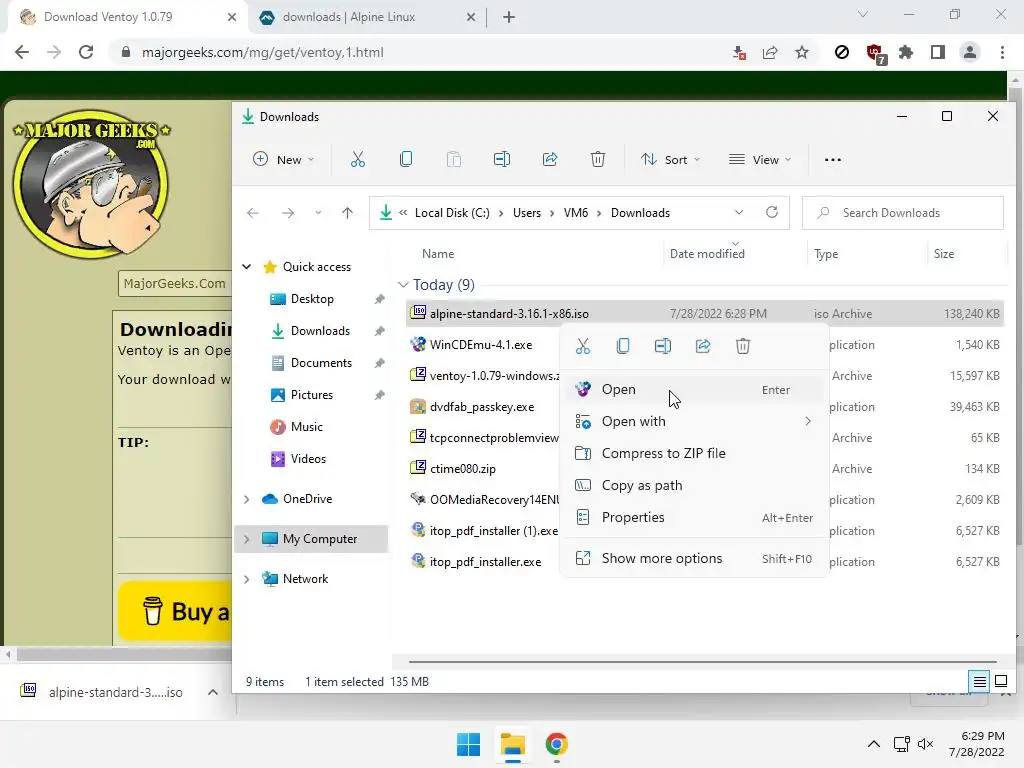This screenshot has width=1024, height=768.
Task: Open Properties from the context menu
Action: 694,517
